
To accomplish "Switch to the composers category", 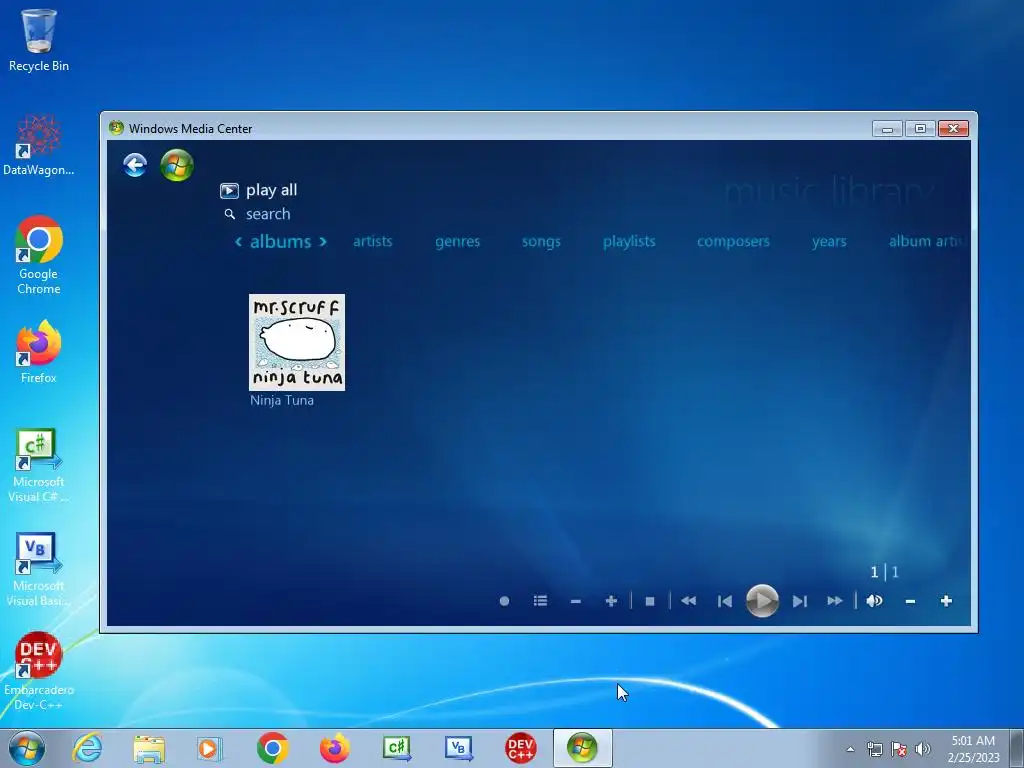I will 733,242.
